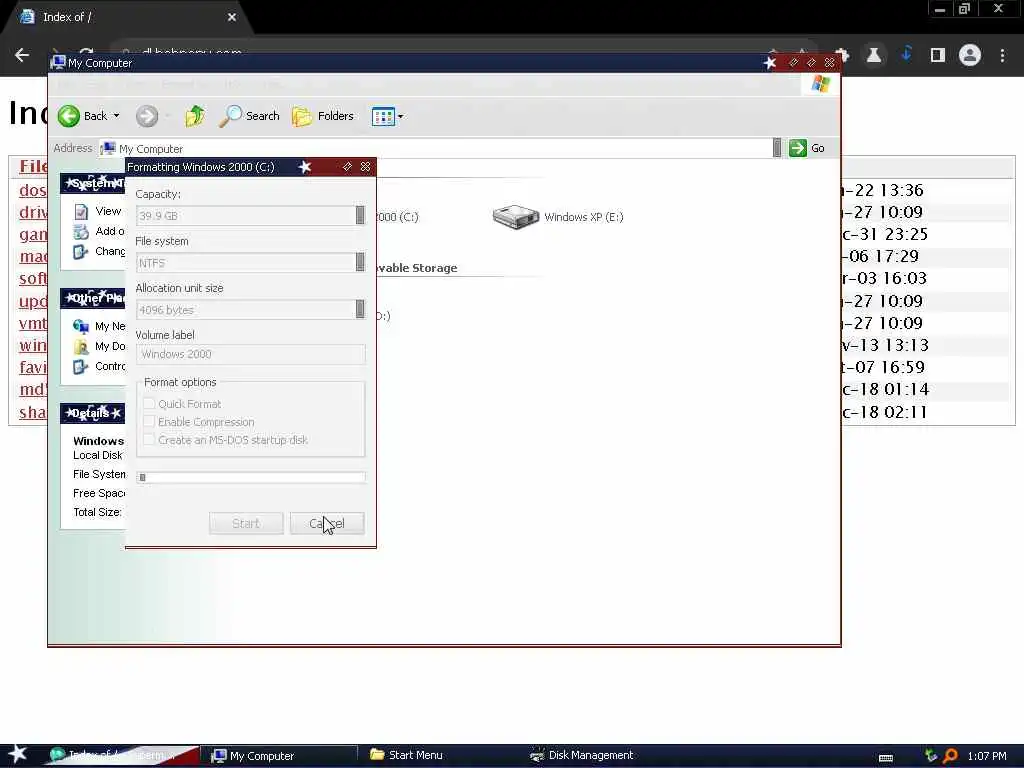Toggle Create an MS-DOS startup disk checkbox
Image resolution: width=1024 pixels, height=768 pixels.
click(x=149, y=440)
